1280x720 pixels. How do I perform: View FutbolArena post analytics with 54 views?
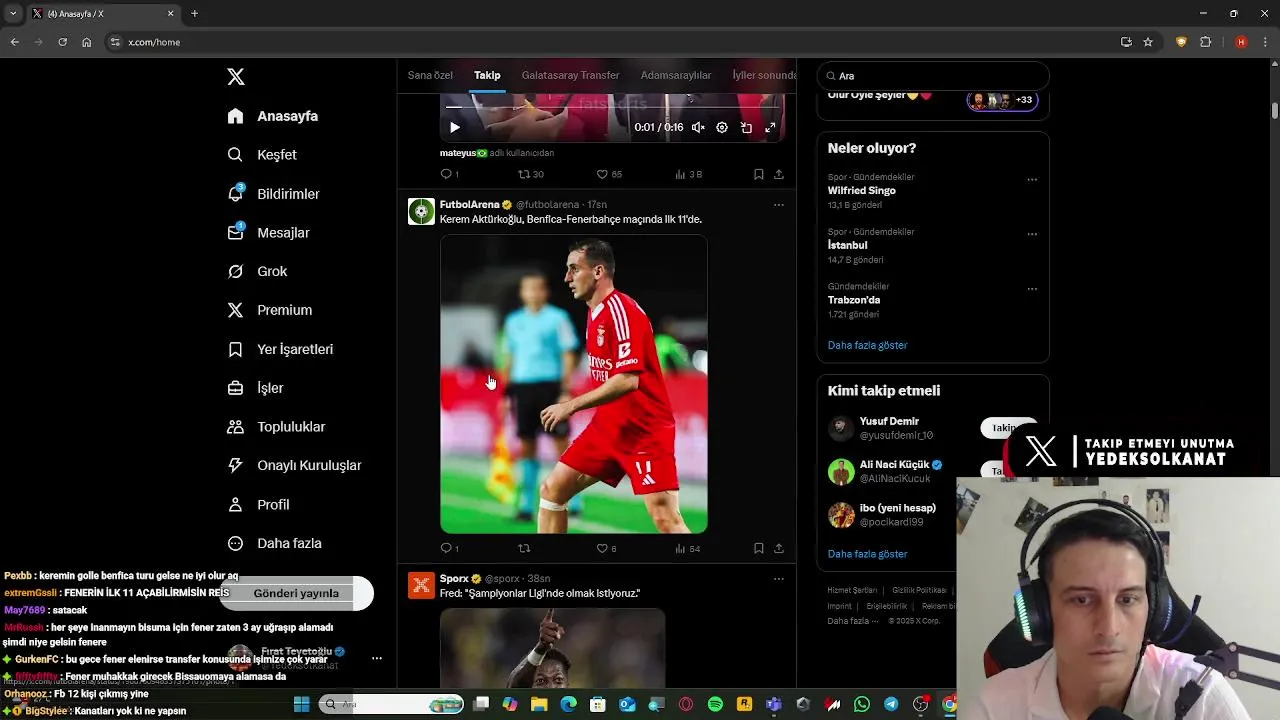click(688, 548)
